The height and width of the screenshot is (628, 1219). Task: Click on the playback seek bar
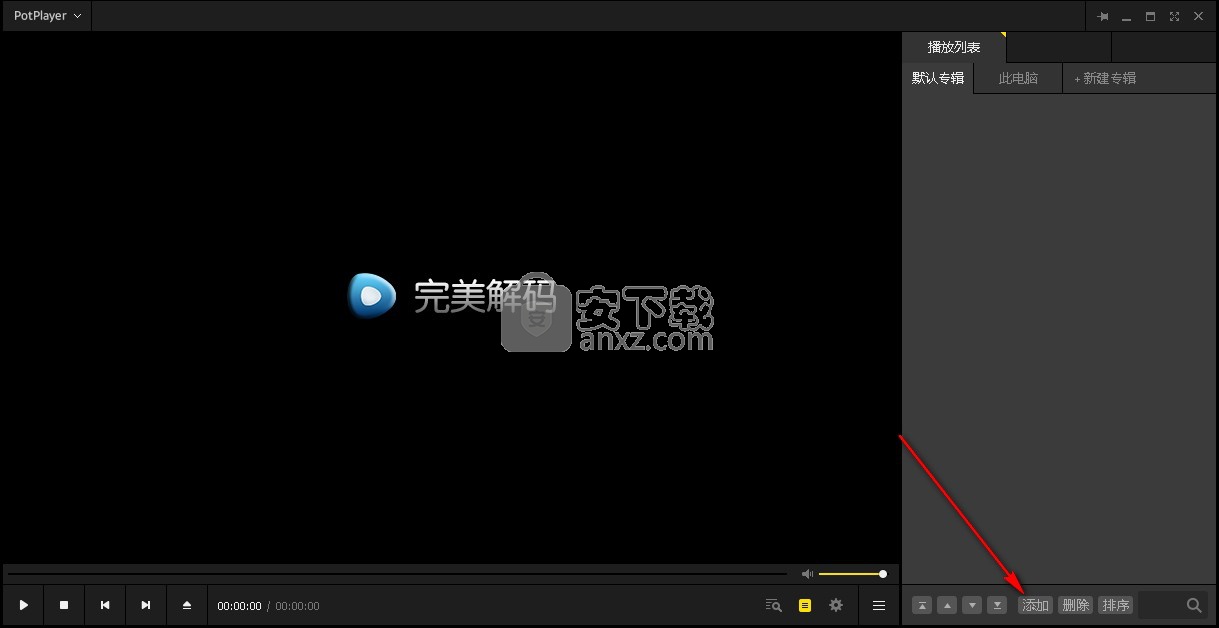(397, 574)
